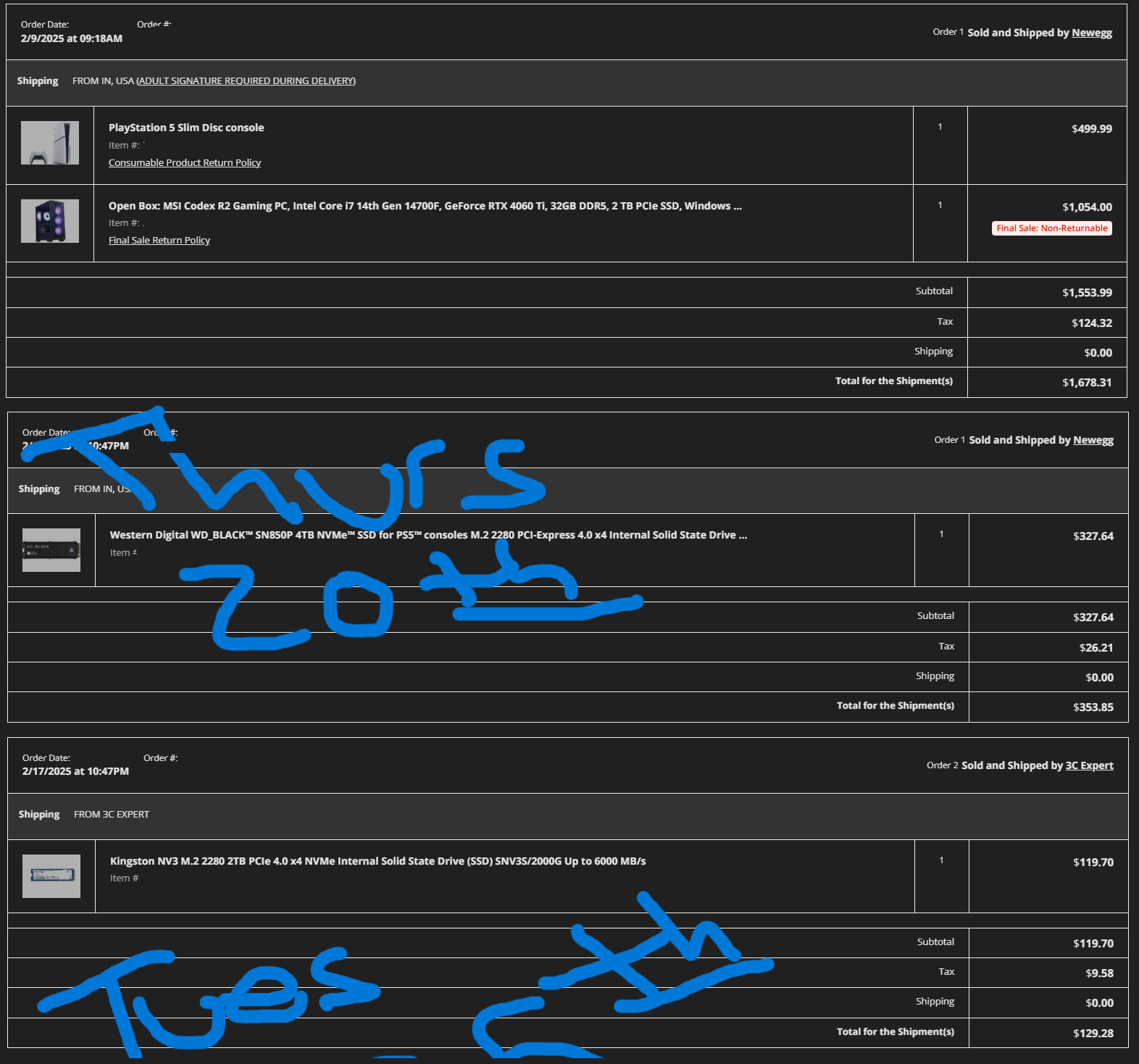This screenshot has height=1064, width=1139.
Task: Click the Final Sale: Non-Returnable badge
Action: point(1052,228)
